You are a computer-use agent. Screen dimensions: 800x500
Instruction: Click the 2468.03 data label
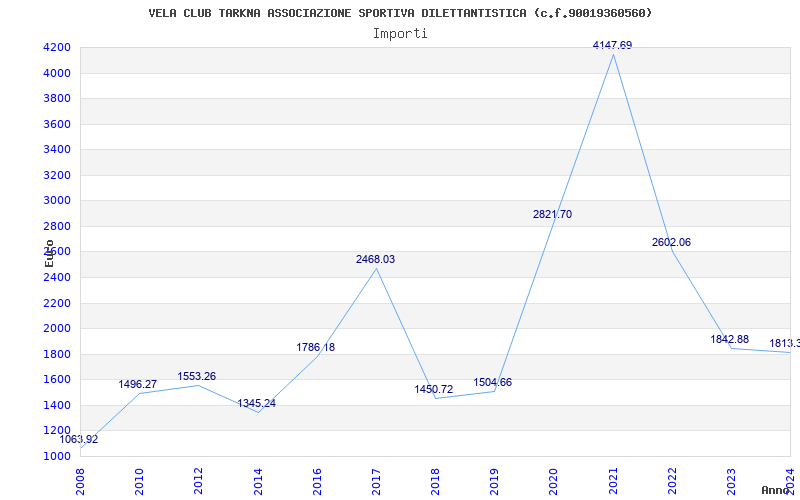pyautogui.click(x=376, y=260)
